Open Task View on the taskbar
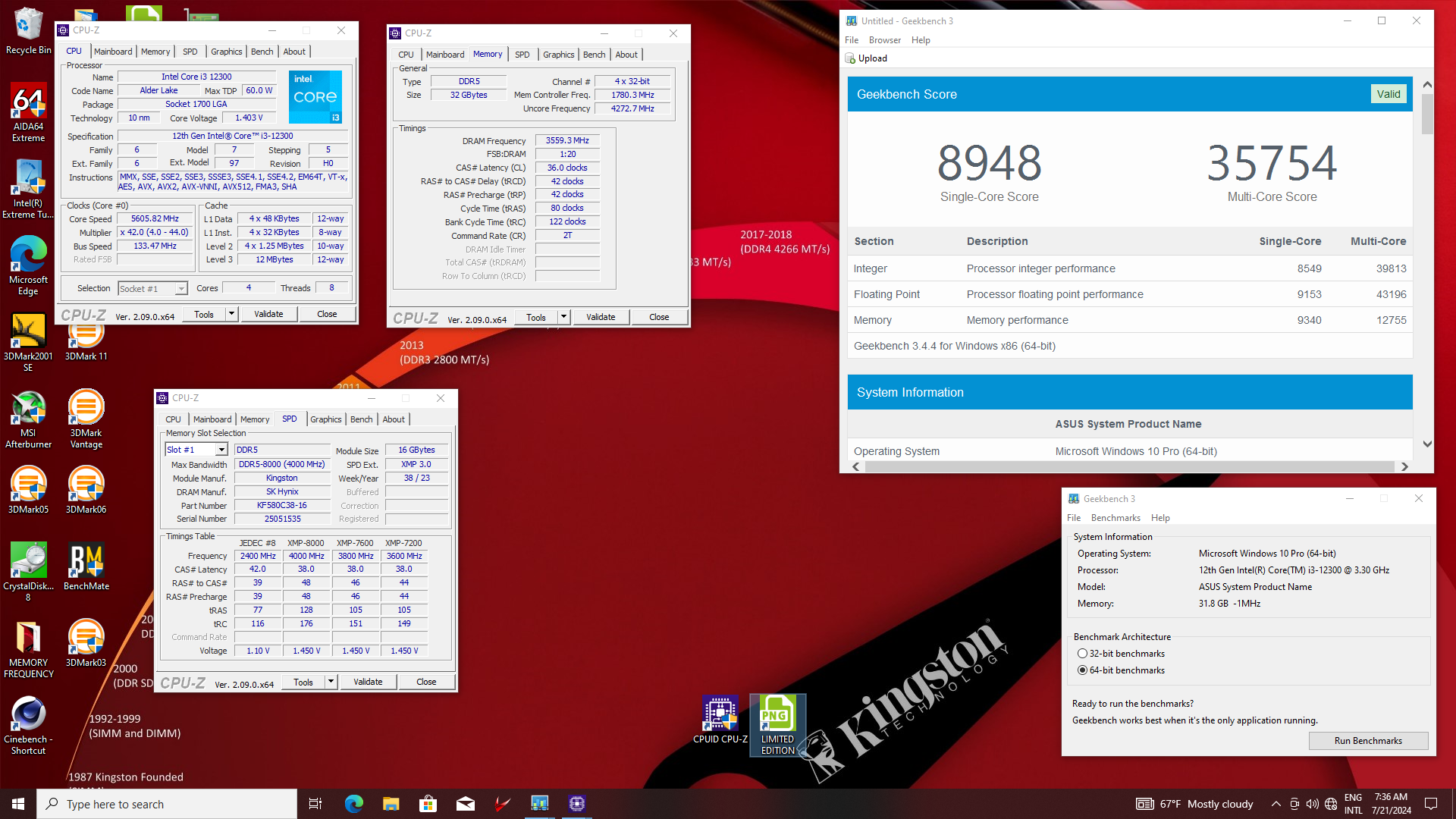The height and width of the screenshot is (819, 1456). (315, 804)
